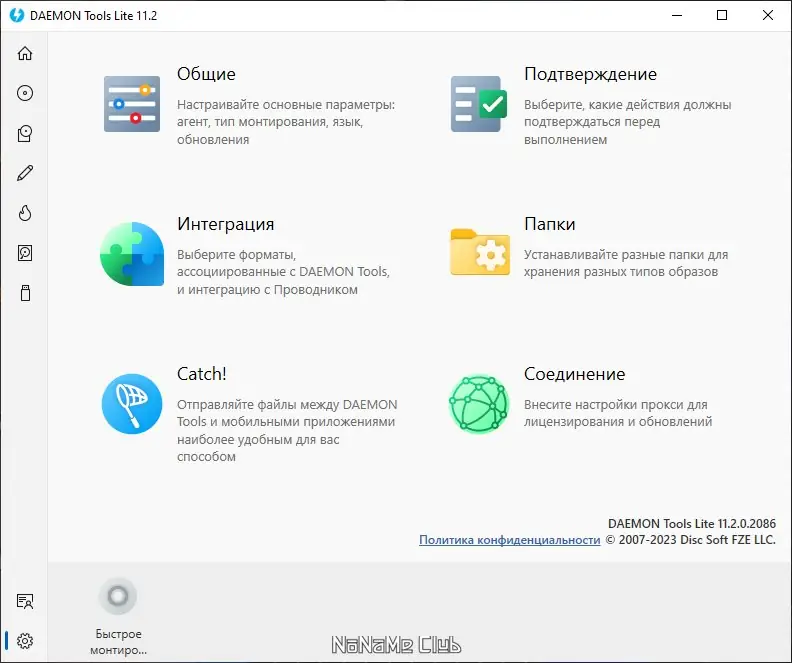Open the Интеграция settings heading
The image size is (792, 663).
tap(226, 224)
